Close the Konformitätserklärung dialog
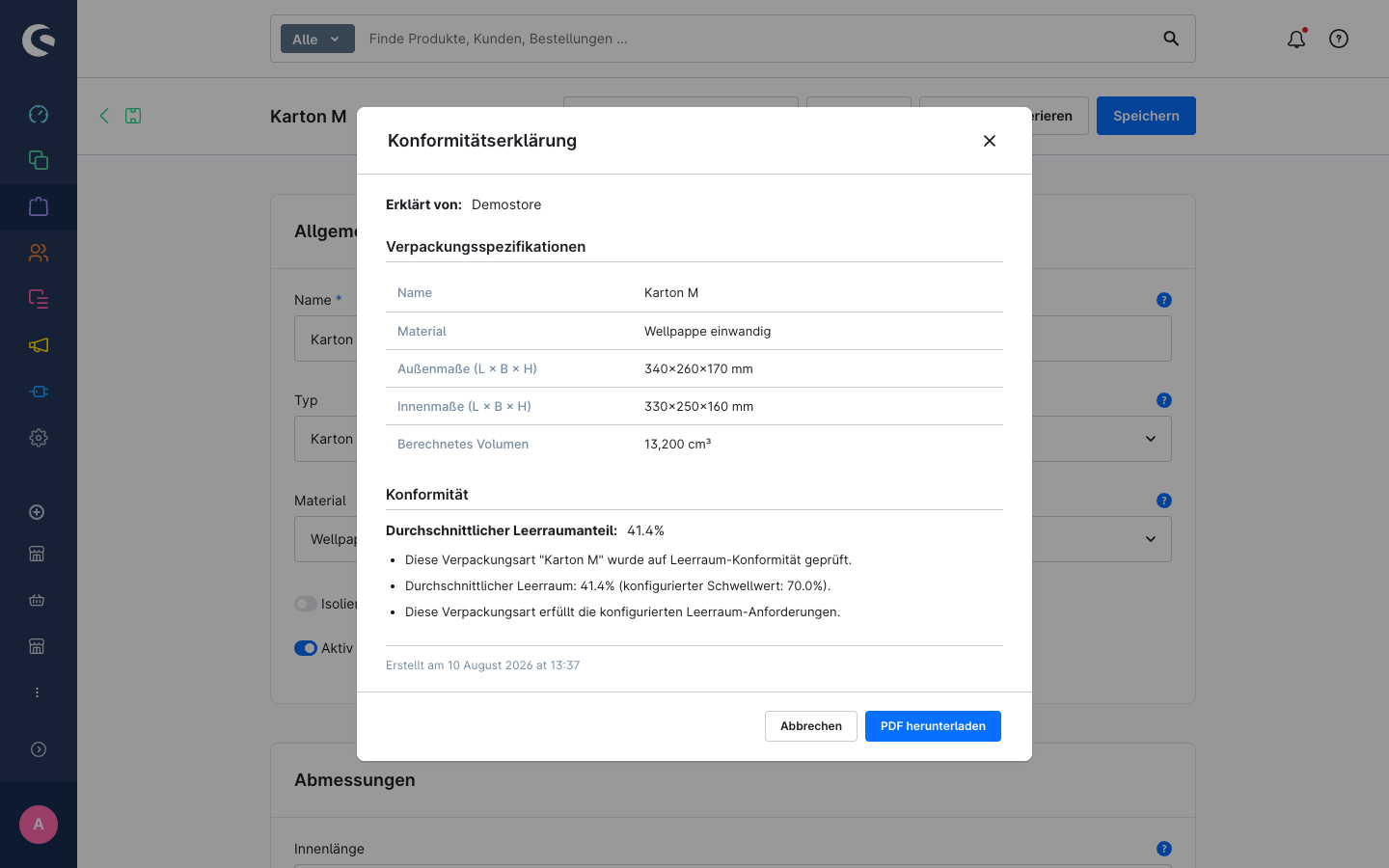 coord(990,141)
